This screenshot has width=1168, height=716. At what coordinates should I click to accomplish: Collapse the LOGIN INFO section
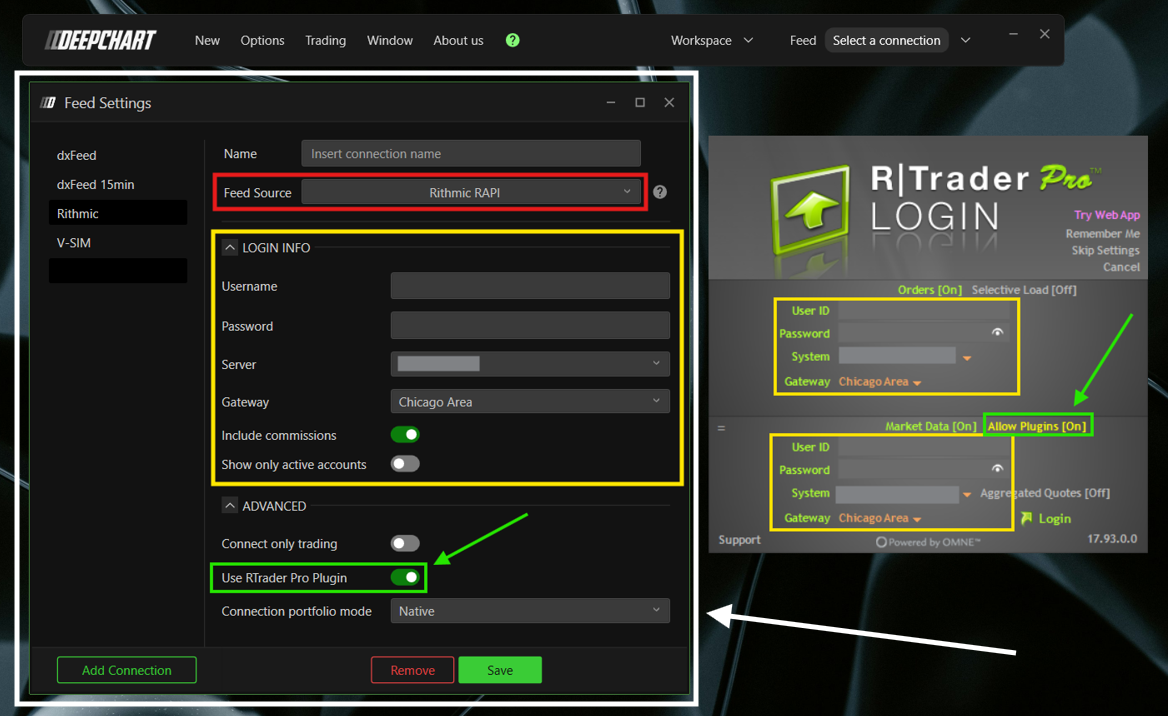pyautogui.click(x=230, y=247)
